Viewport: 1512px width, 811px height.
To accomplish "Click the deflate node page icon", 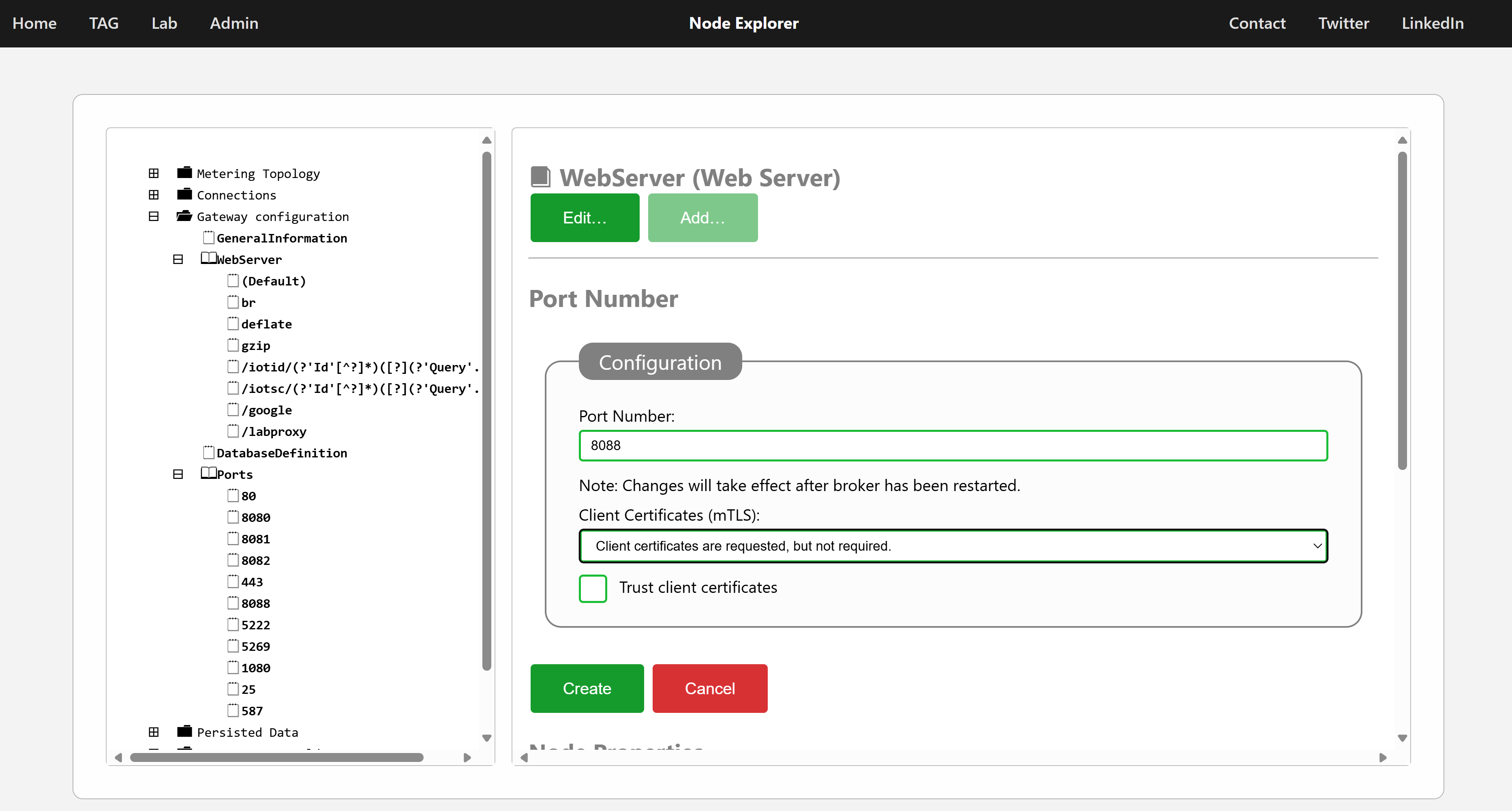I will coord(233,323).
